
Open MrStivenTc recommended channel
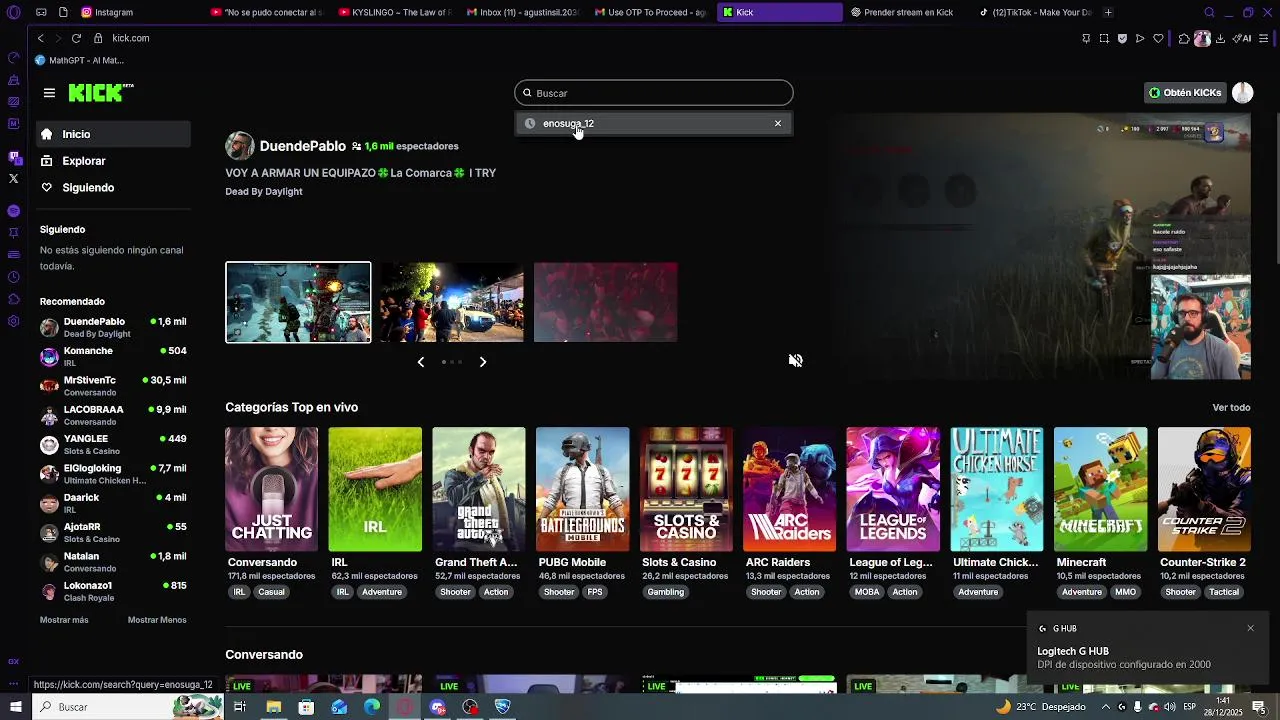point(113,386)
